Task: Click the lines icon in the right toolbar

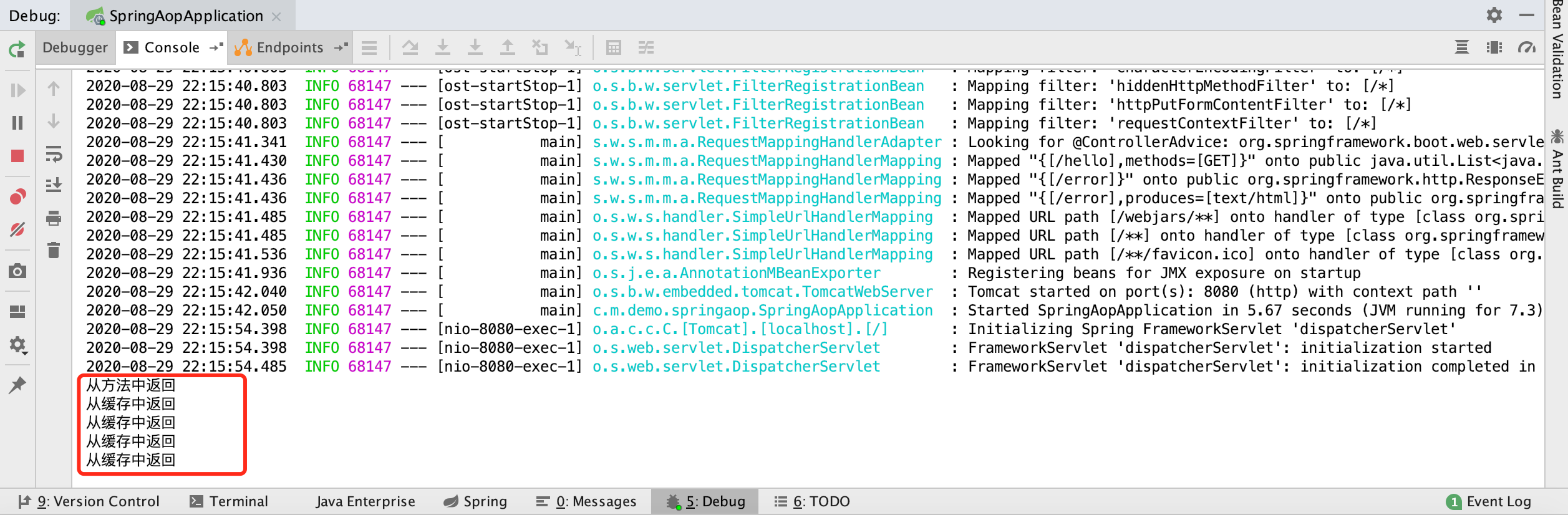Action: 1462,47
